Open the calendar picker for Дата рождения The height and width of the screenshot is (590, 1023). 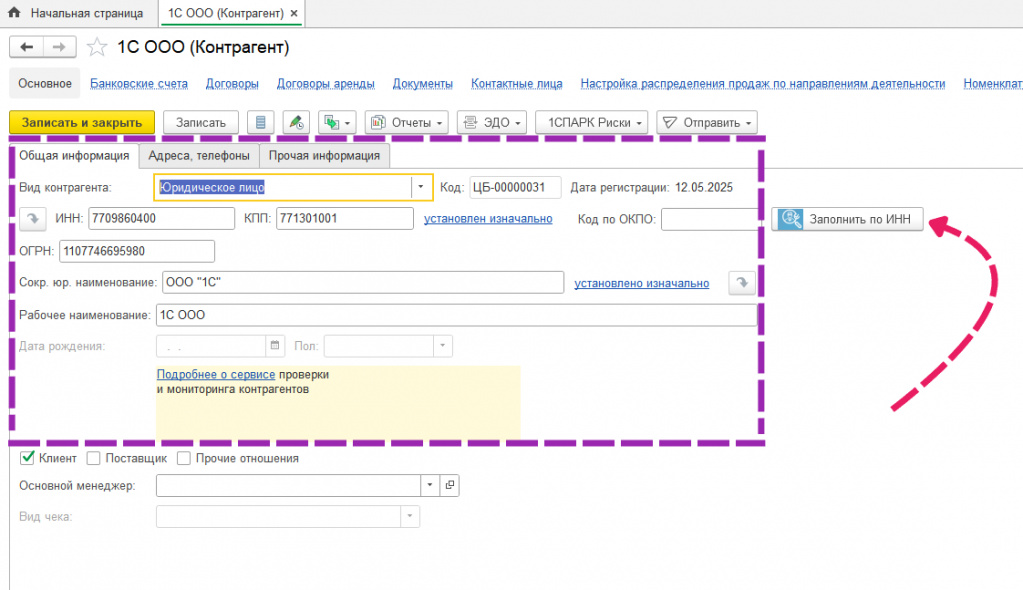pos(275,346)
